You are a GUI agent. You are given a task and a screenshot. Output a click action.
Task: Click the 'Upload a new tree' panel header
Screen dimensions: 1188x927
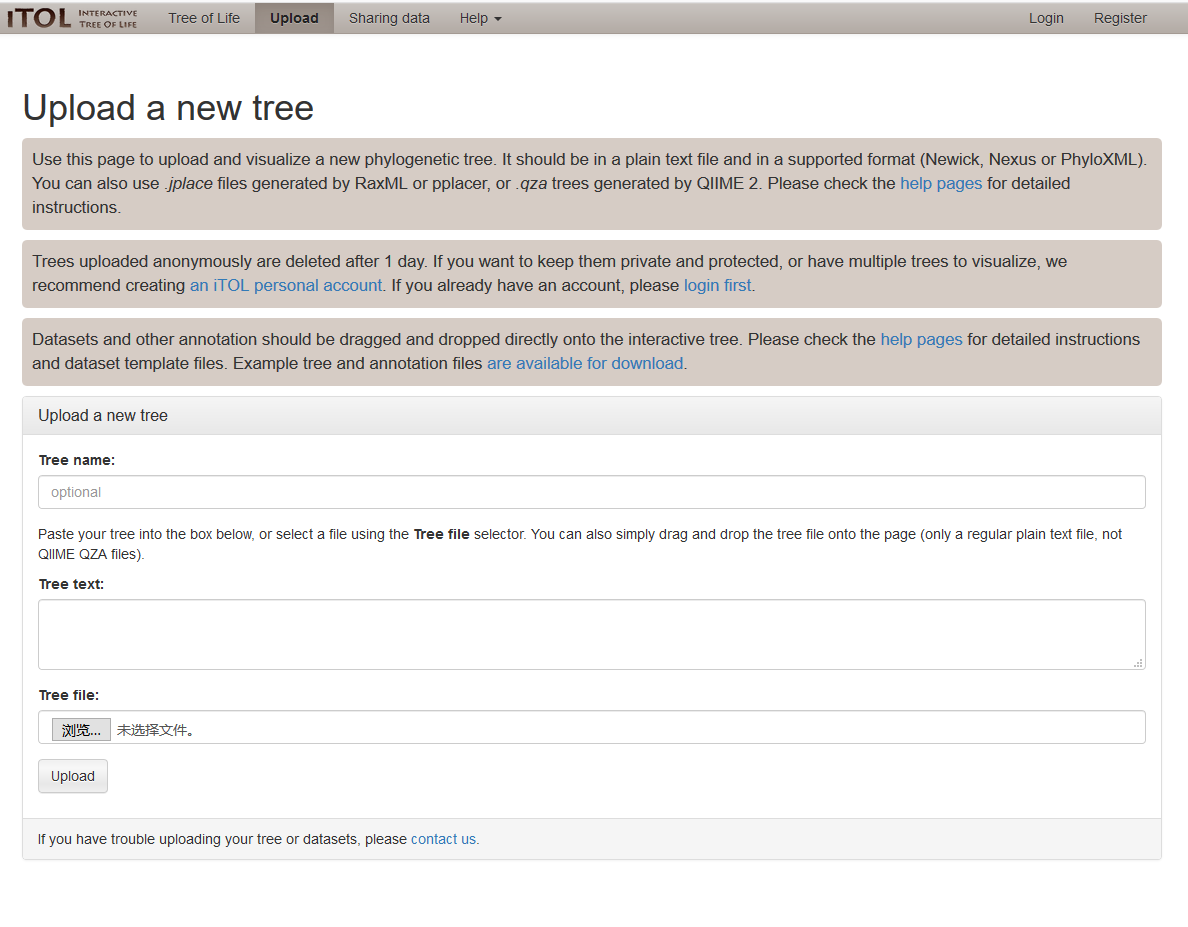pos(103,416)
